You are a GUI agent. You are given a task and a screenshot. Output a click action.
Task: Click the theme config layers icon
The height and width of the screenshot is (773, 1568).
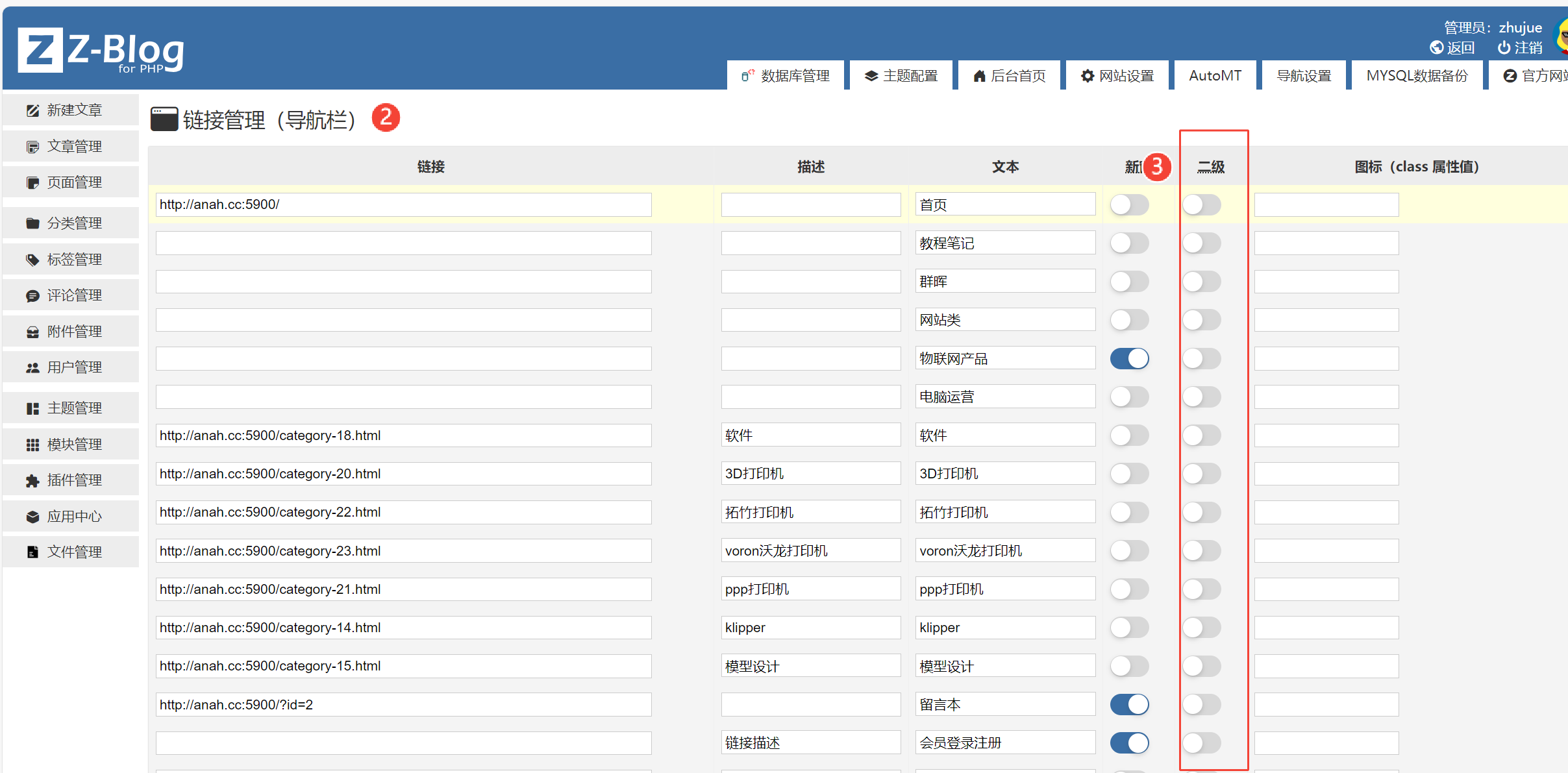871,76
